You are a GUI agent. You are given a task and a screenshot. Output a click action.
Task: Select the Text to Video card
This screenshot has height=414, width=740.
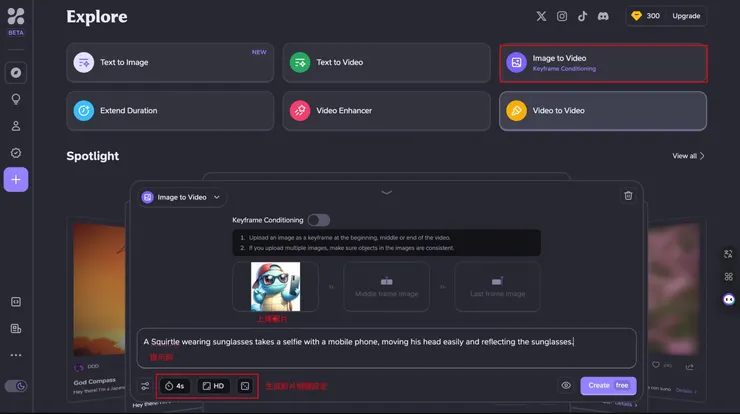(x=387, y=62)
